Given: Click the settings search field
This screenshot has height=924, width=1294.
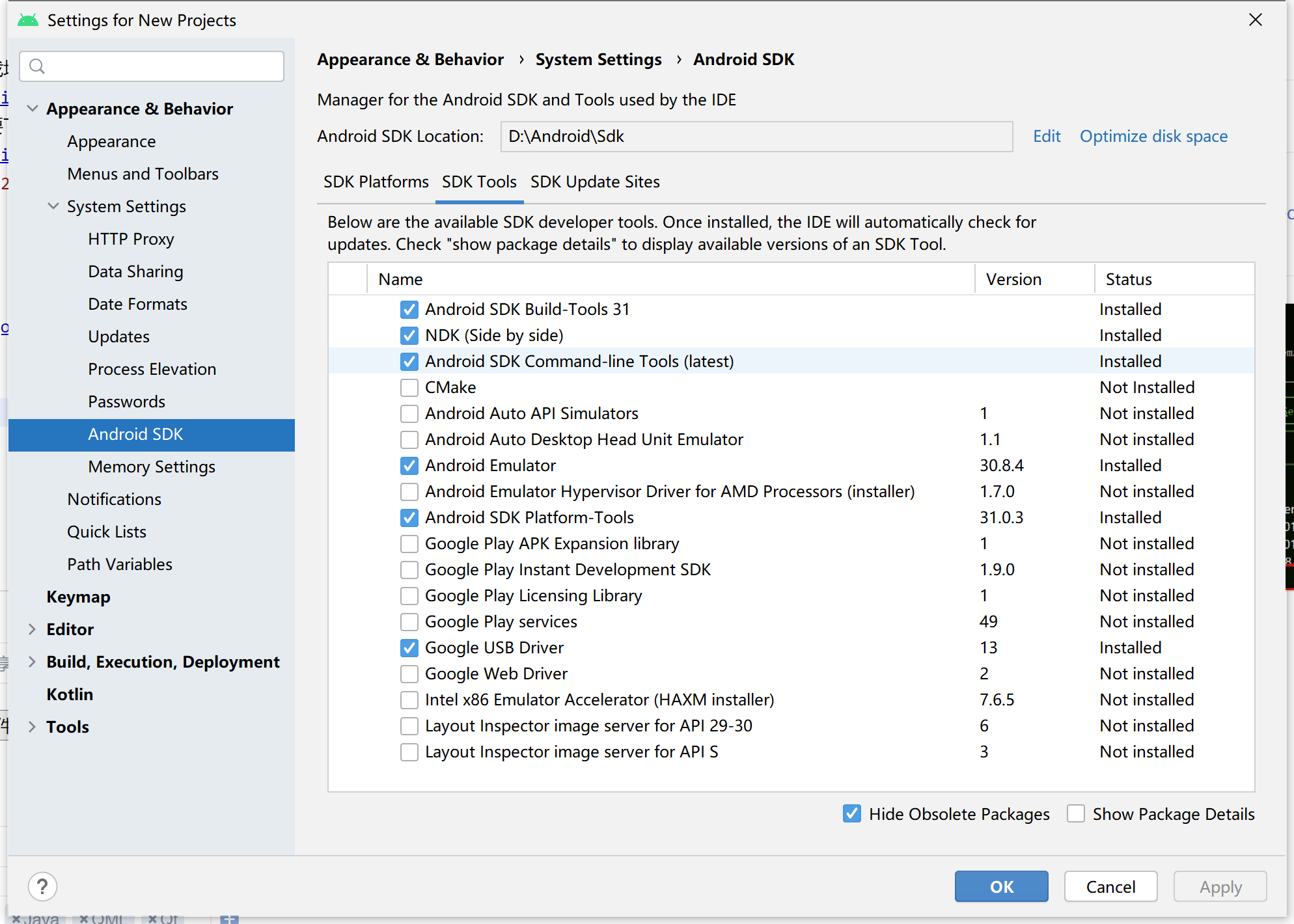Looking at the screenshot, I should pos(152,66).
